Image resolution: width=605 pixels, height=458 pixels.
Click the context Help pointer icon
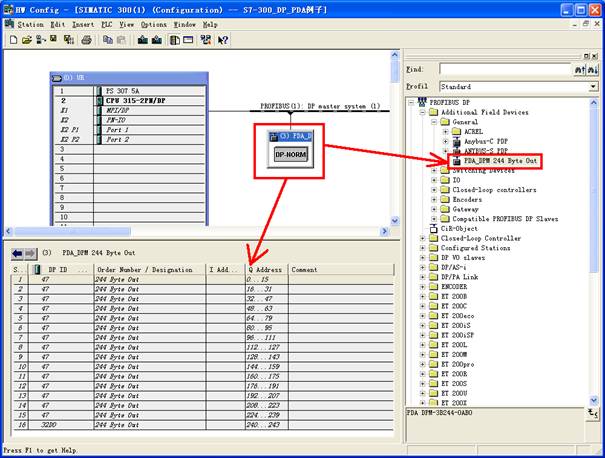click(223, 40)
